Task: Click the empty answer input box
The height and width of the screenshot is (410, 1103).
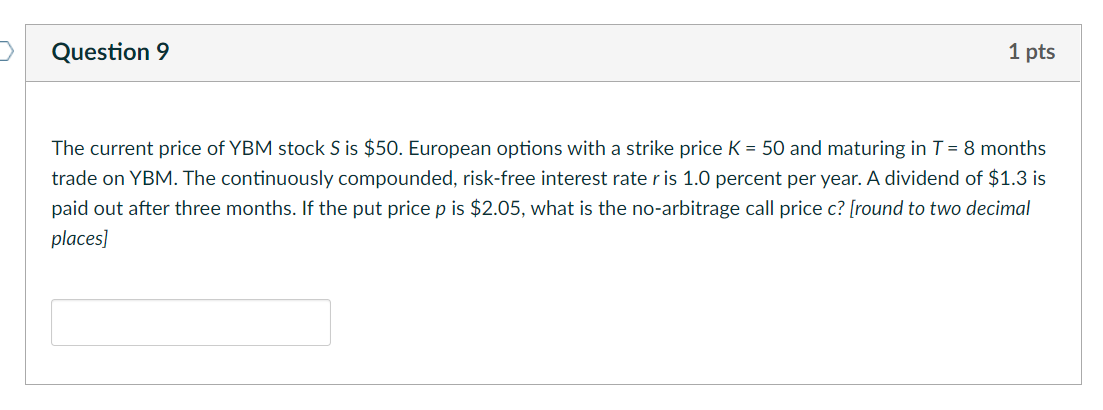Action: point(191,322)
